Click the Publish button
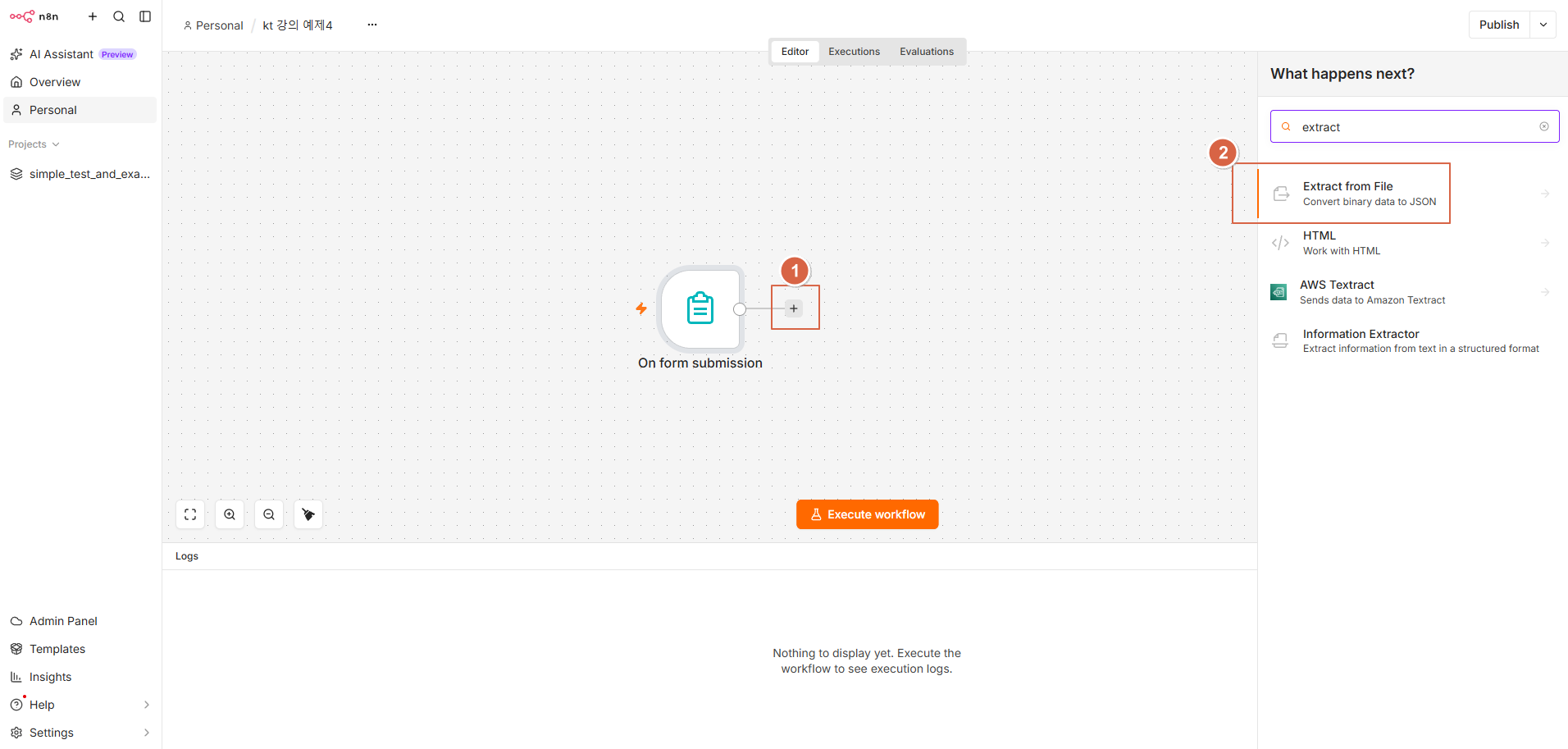 point(1499,25)
